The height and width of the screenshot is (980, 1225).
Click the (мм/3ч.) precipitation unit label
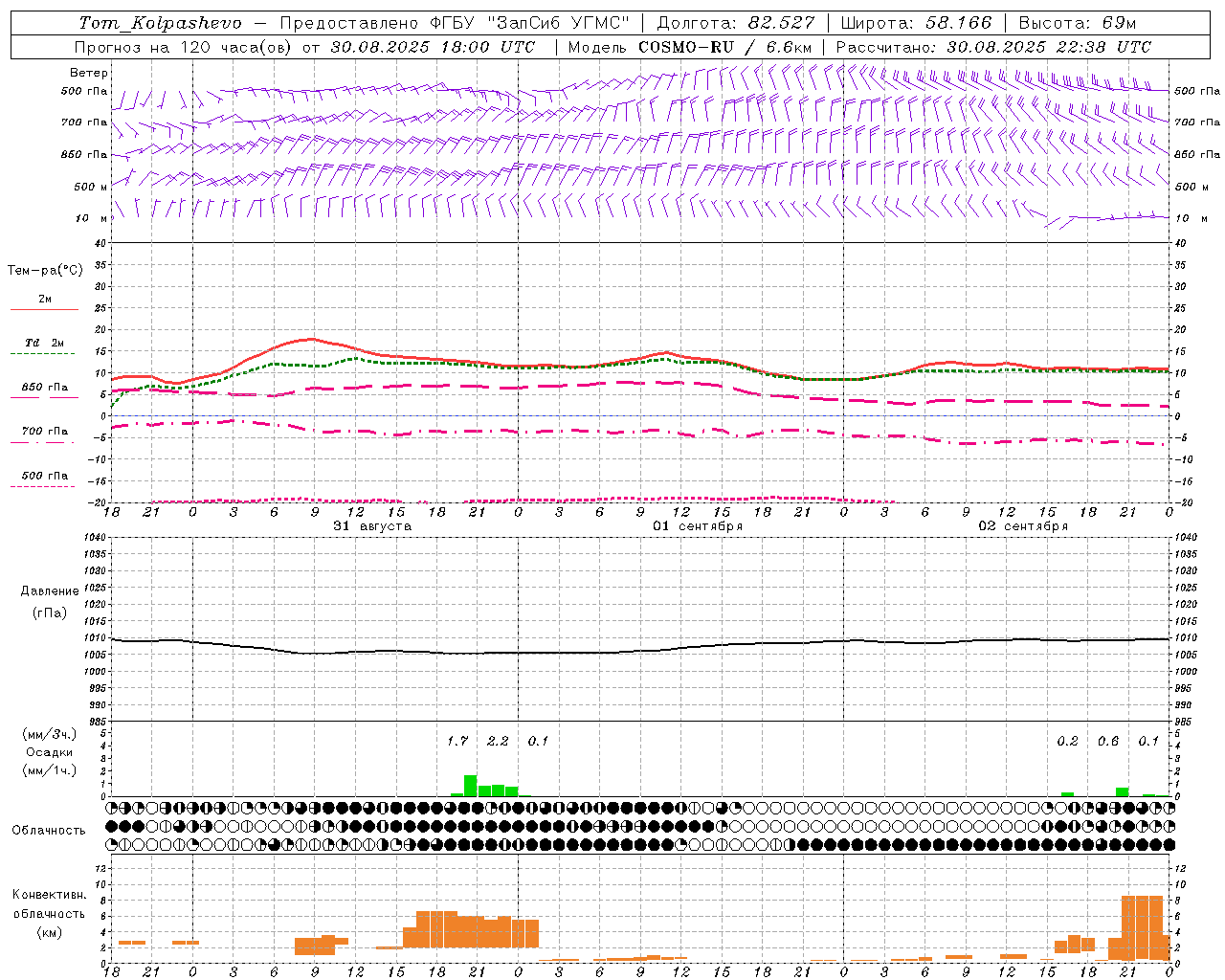point(50,734)
